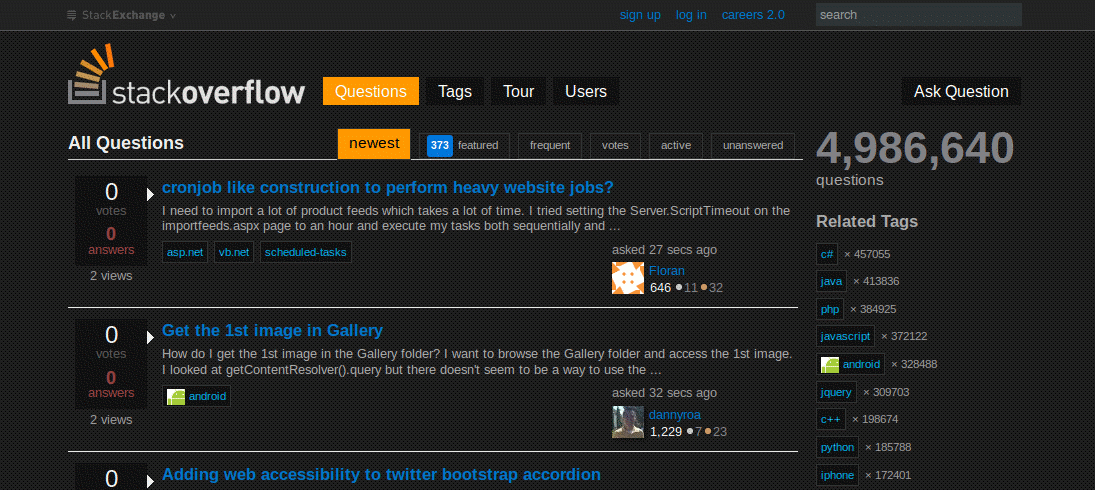Image resolution: width=1095 pixels, height=490 pixels.
Task: Open careers 2.0 link
Action: click(x=753, y=15)
